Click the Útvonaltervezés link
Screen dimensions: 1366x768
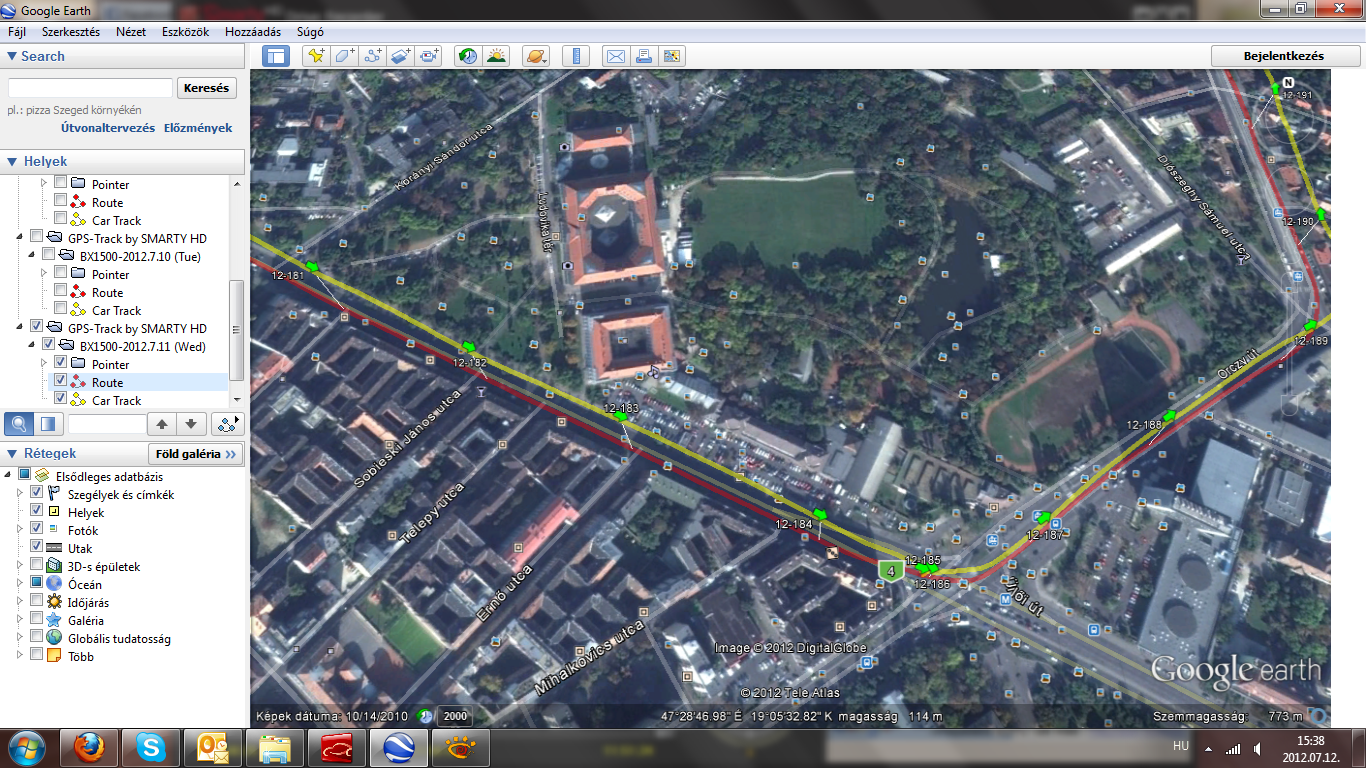click(x=107, y=128)
